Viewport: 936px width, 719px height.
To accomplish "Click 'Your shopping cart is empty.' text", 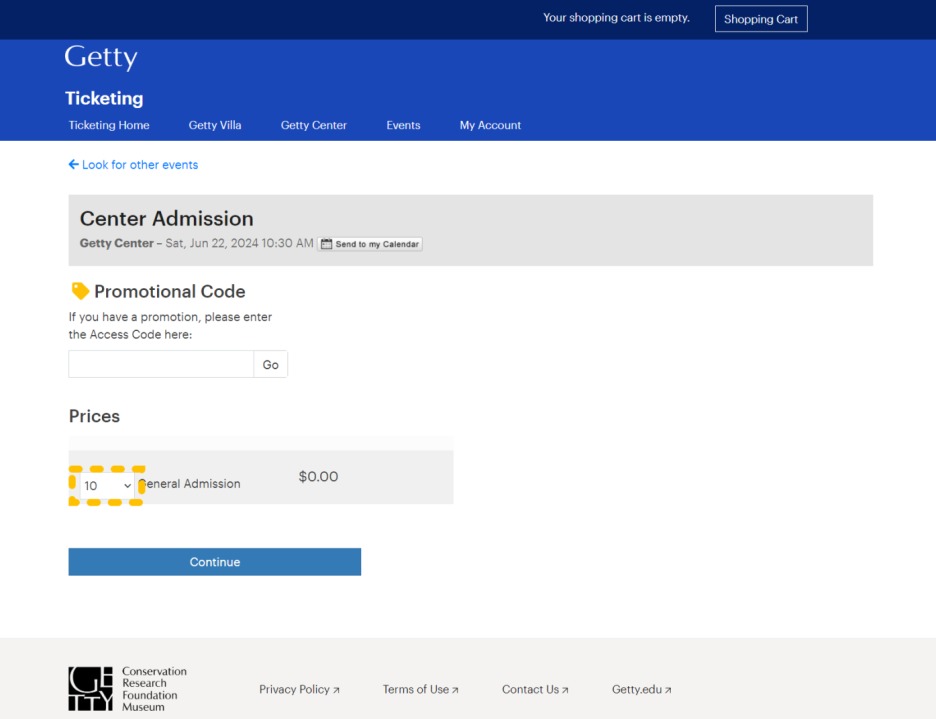I will (616, 18).
